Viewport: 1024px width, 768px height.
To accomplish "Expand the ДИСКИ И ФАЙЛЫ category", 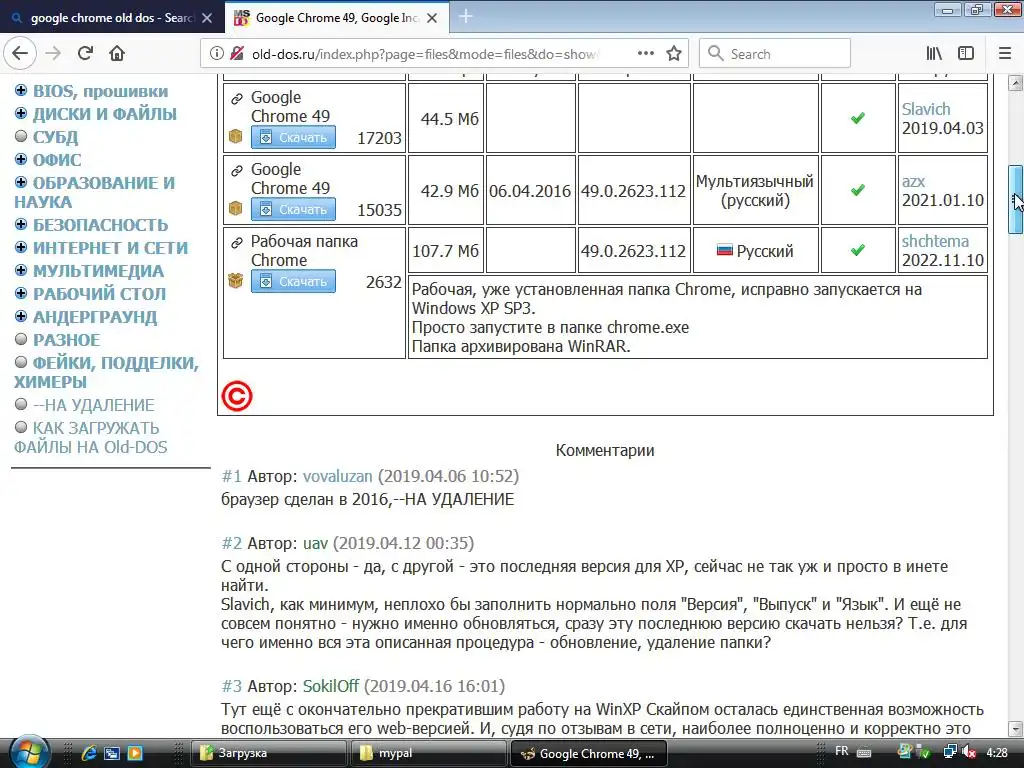I will click(21, 113).
